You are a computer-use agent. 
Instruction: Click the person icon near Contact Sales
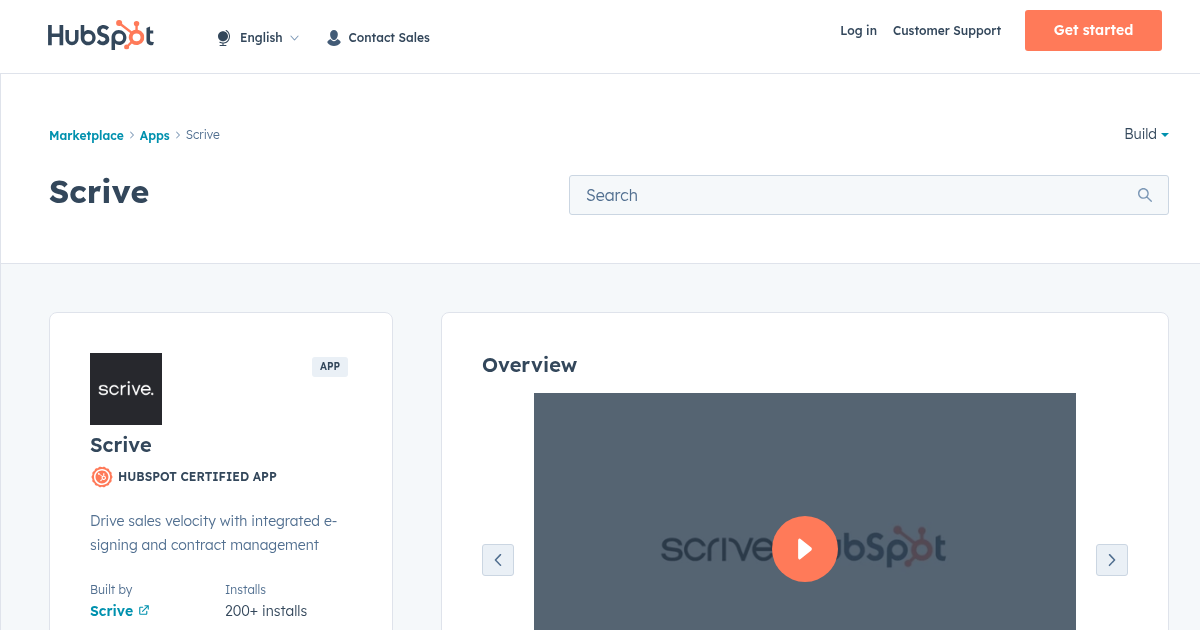tap(333, 37)
